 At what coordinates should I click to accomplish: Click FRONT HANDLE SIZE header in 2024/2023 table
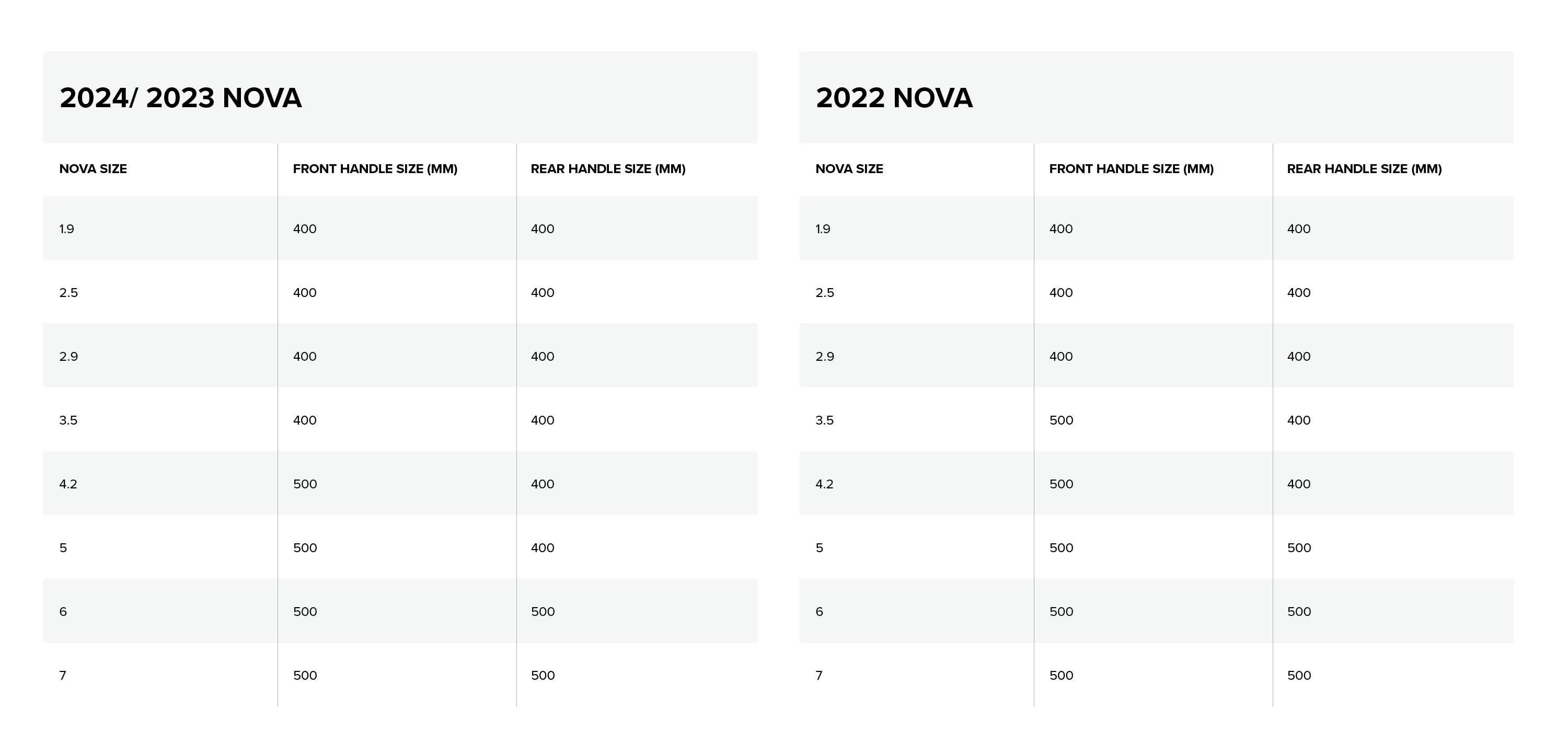click(x=375, y=169)
